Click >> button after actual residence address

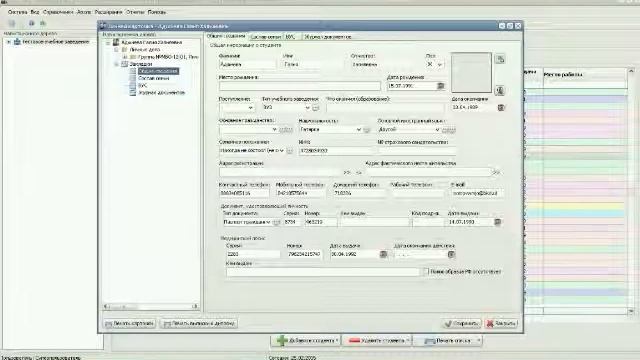point(496,173)
